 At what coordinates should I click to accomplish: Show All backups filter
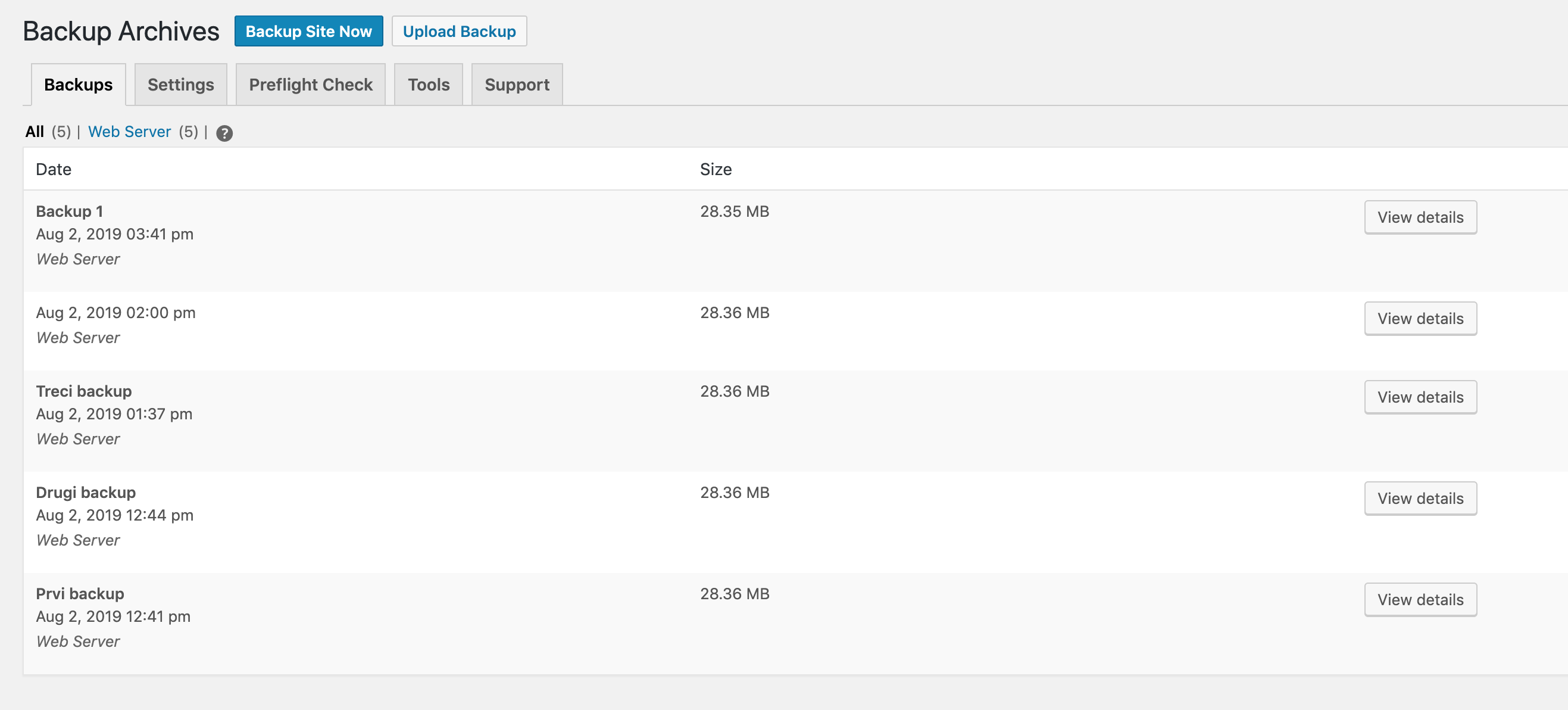tap(35, 132)
